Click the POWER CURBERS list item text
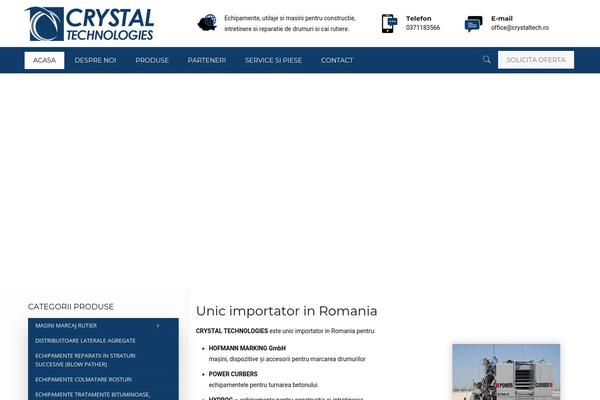 (233, 374)
